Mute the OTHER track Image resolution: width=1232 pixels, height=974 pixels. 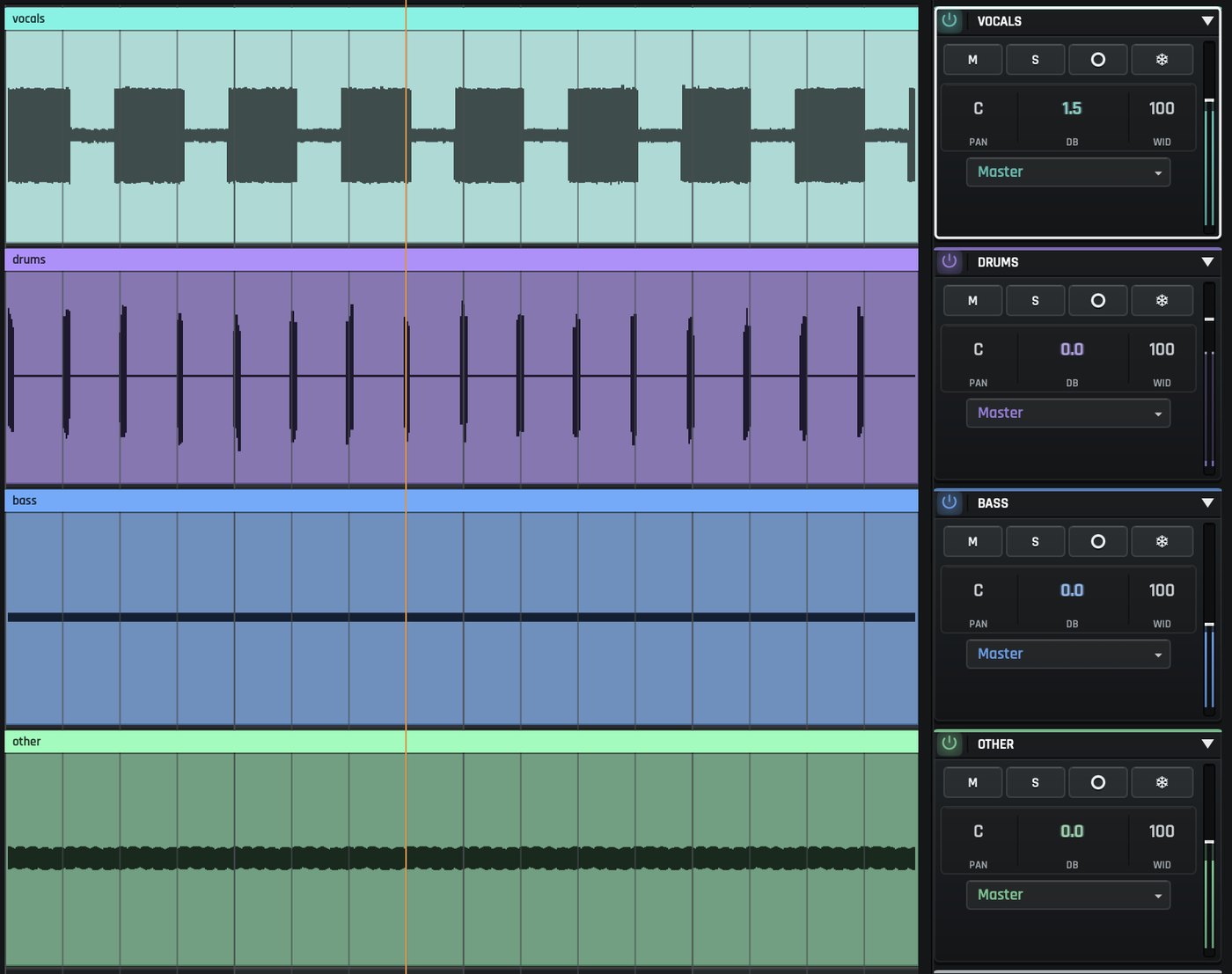click(x=972, y=783)
